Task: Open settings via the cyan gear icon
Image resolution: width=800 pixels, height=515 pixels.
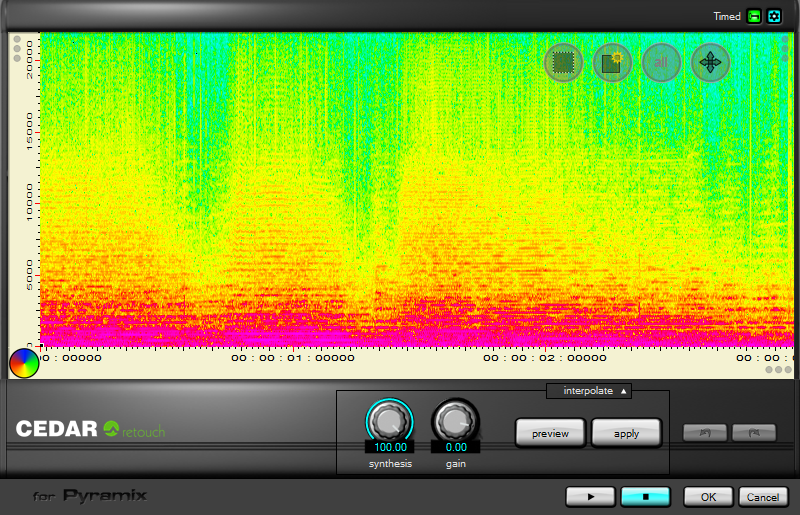Action: tap(774, 16)
